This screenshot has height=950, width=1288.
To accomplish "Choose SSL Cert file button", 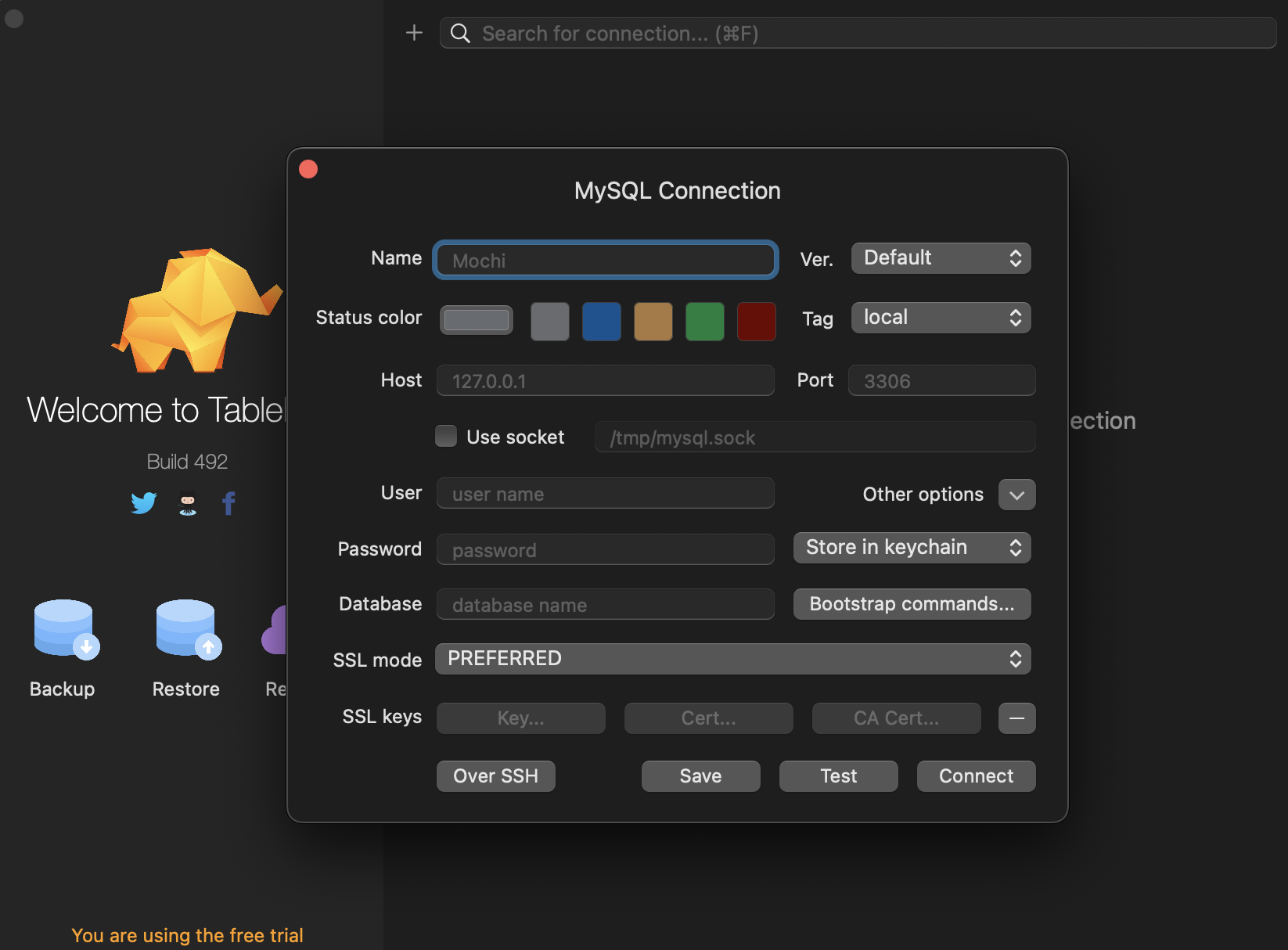I will [709, 718].
